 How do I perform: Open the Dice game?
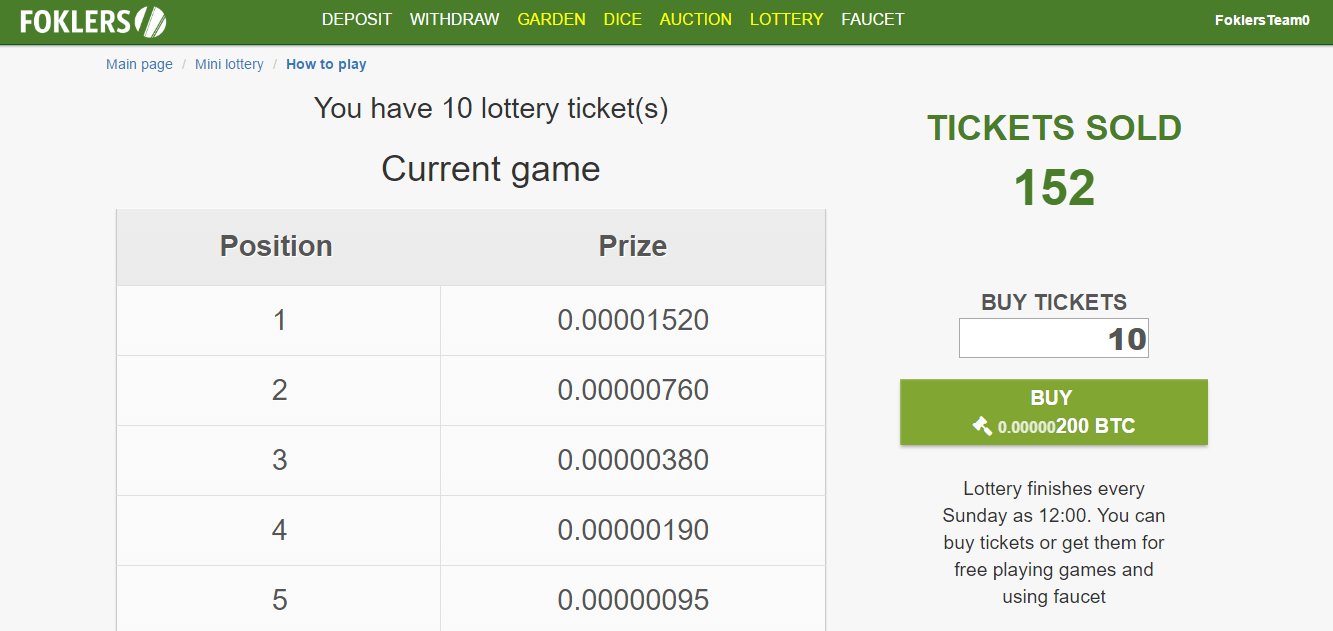(x=623, y=19)
